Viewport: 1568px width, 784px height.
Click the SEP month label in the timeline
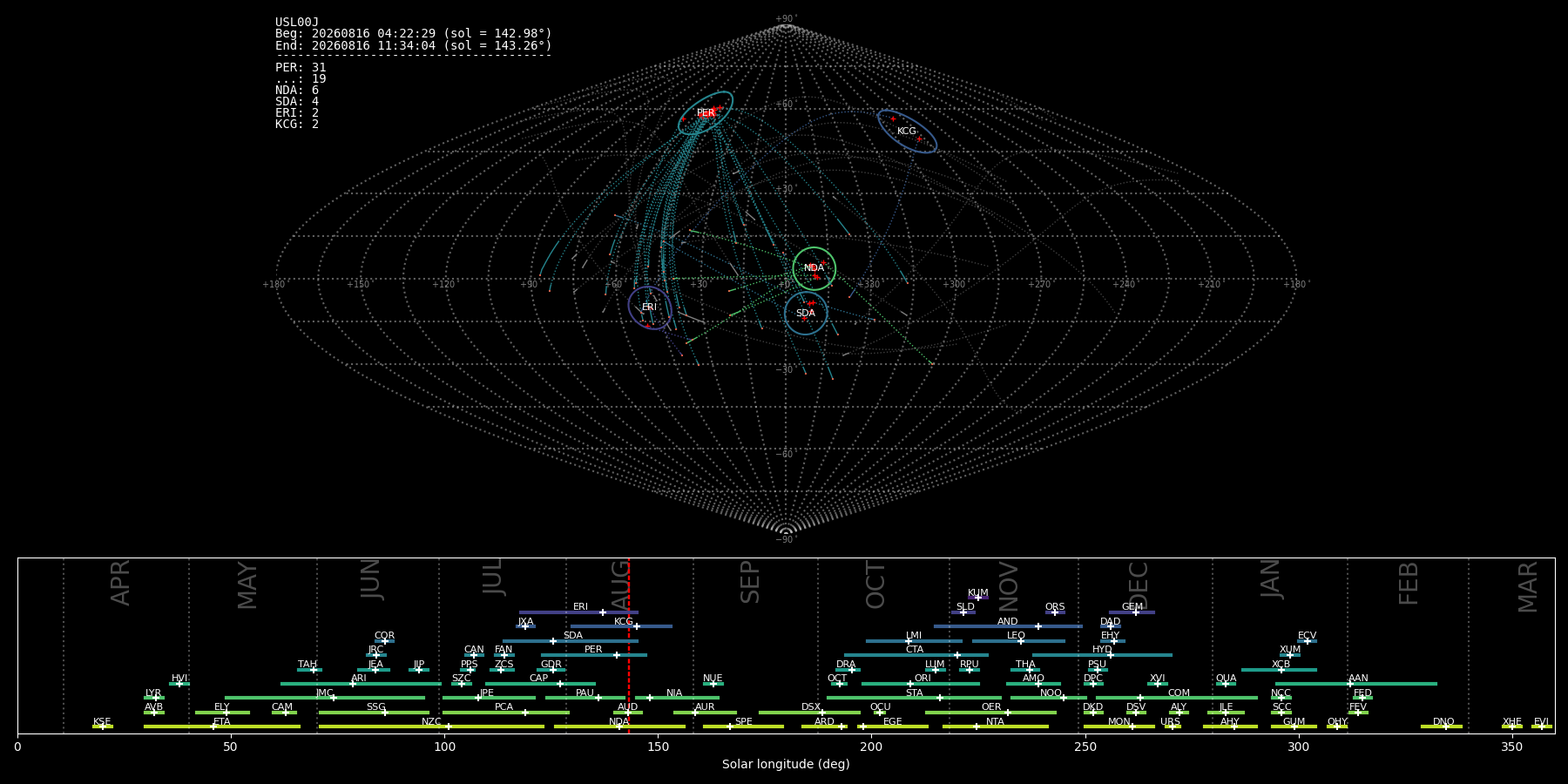(750, 582)
